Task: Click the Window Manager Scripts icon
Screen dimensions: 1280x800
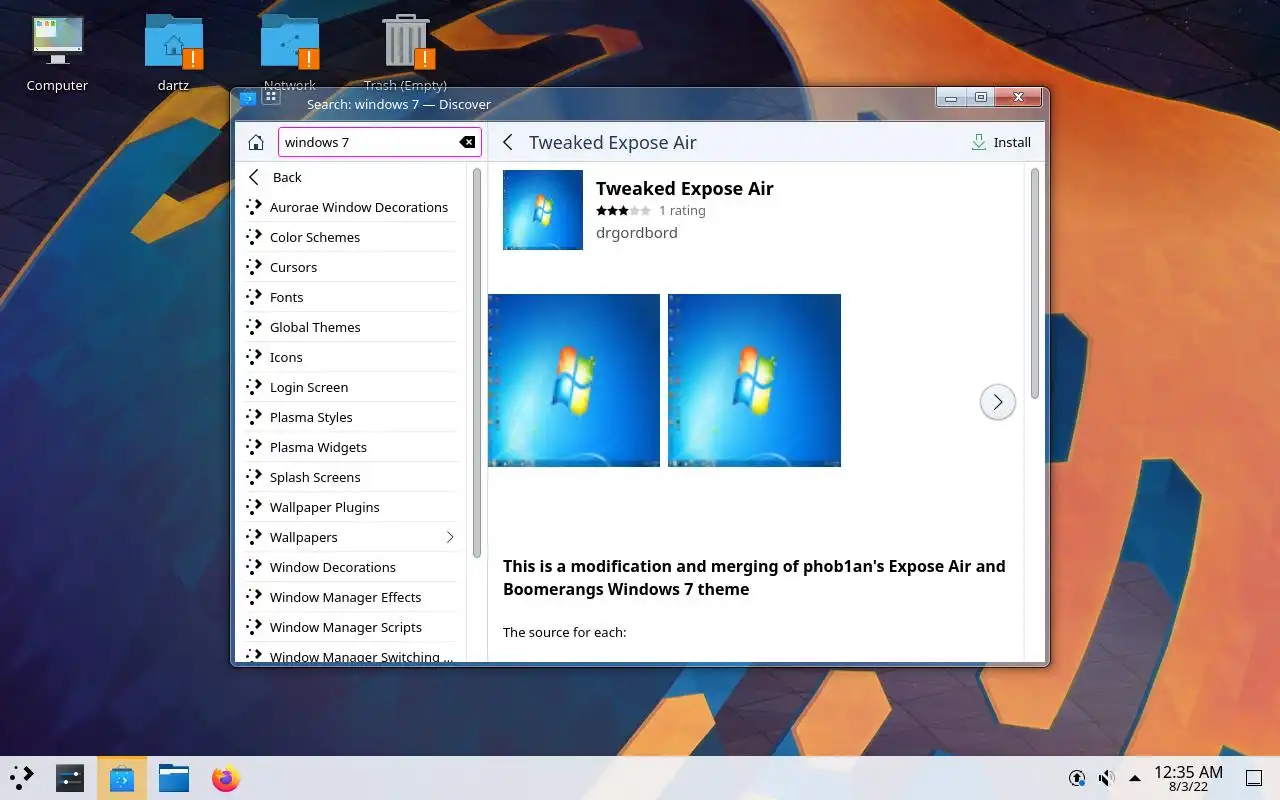Action: pos(254,627)
